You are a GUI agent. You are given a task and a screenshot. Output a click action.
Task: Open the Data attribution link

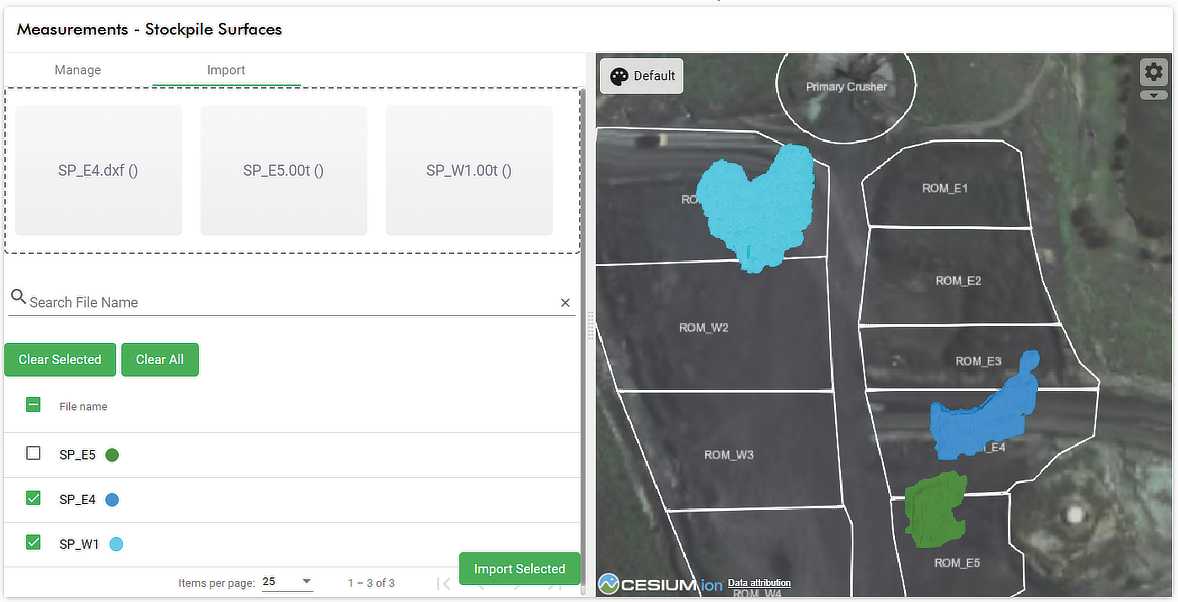pyautogui.click(x=759, y=582)
